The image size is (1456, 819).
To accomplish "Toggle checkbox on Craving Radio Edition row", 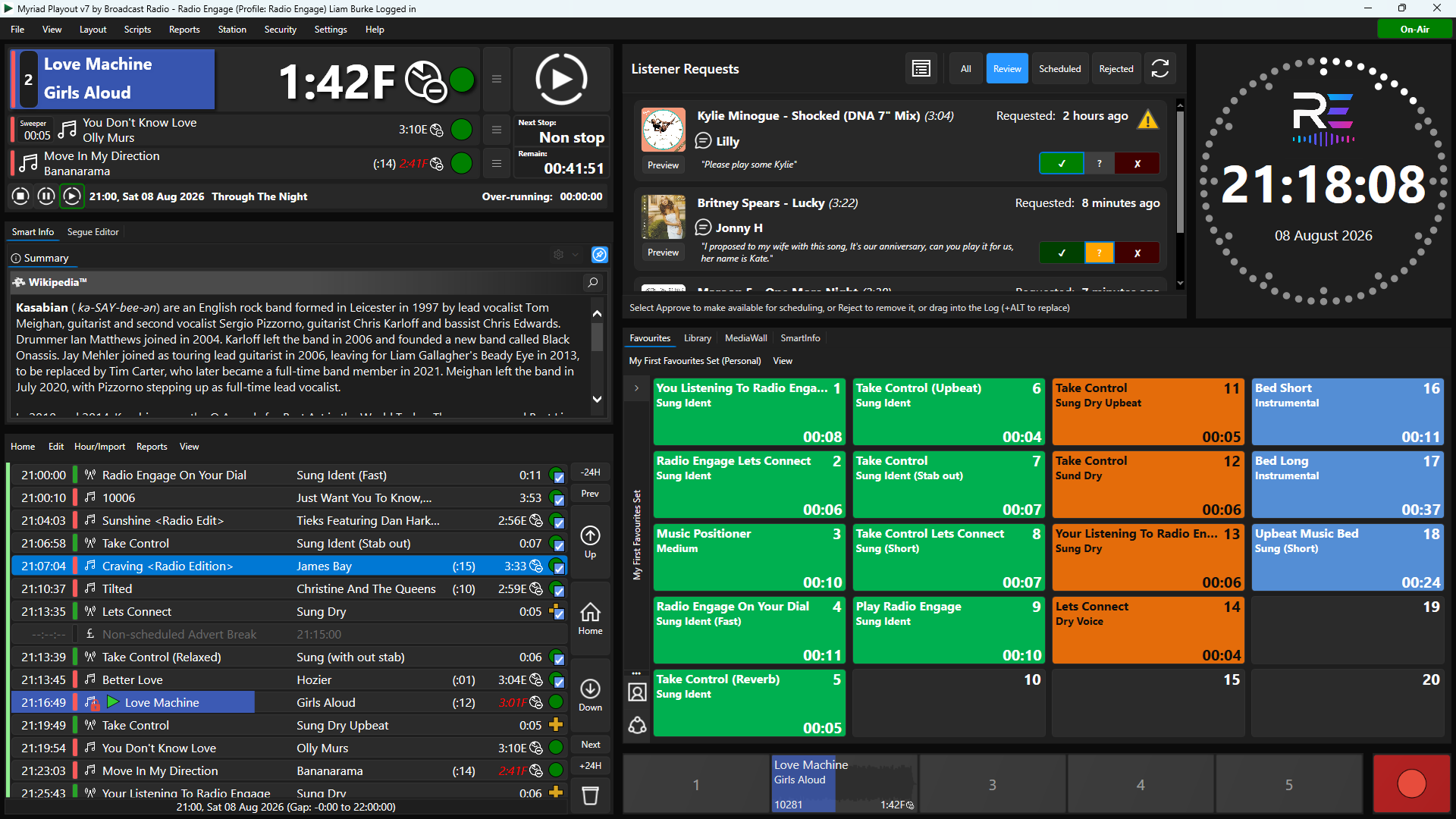I will coord(558,567).
